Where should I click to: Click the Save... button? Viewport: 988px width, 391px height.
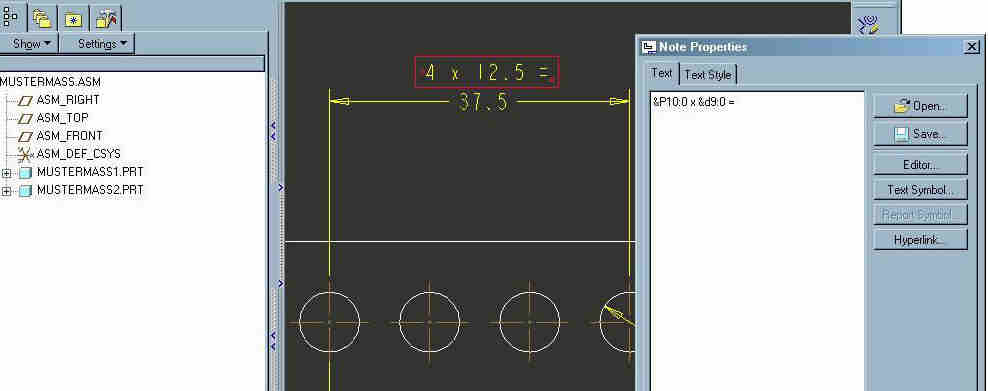pos(920,134)
